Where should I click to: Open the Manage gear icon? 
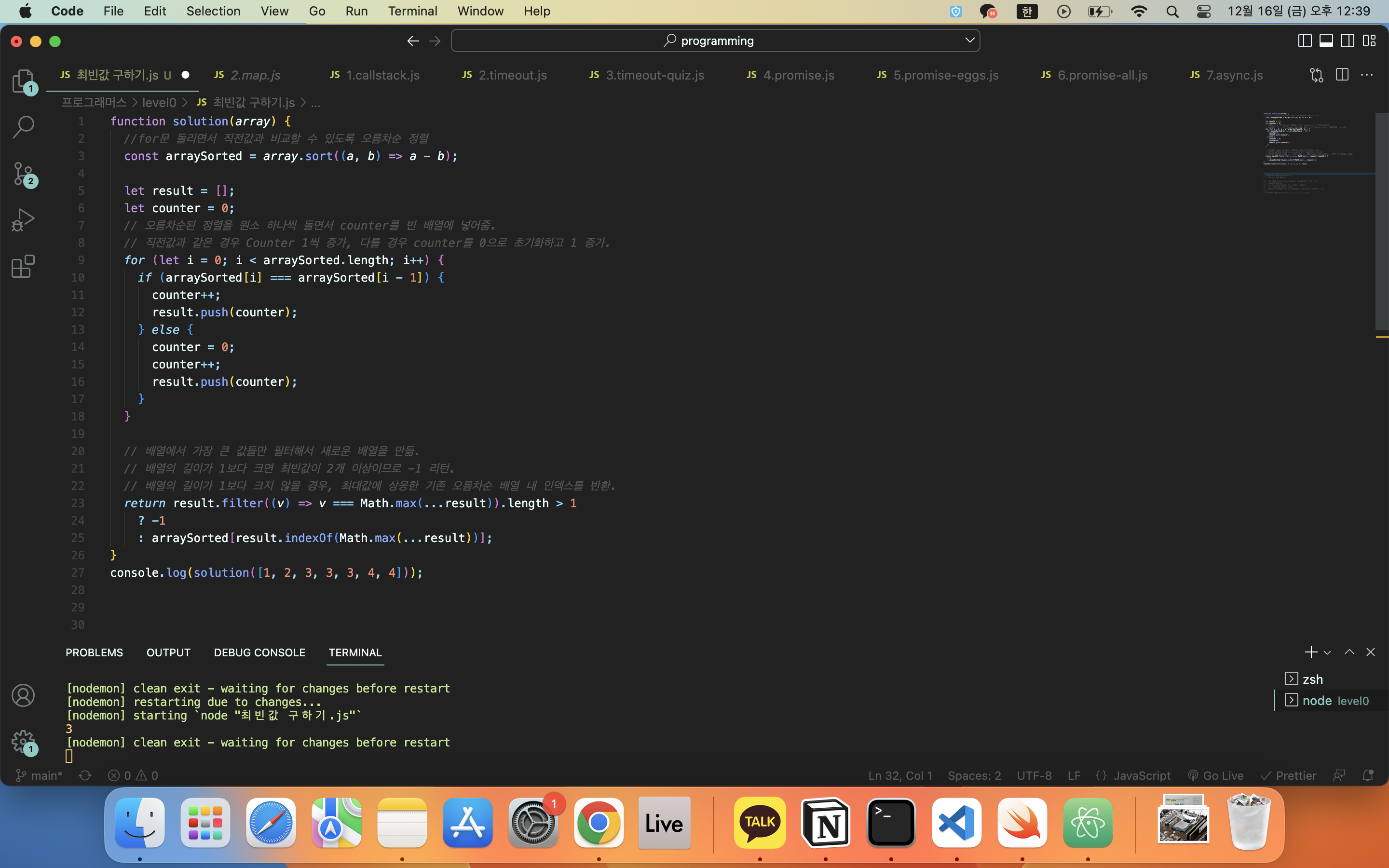[x=23, y=742]
